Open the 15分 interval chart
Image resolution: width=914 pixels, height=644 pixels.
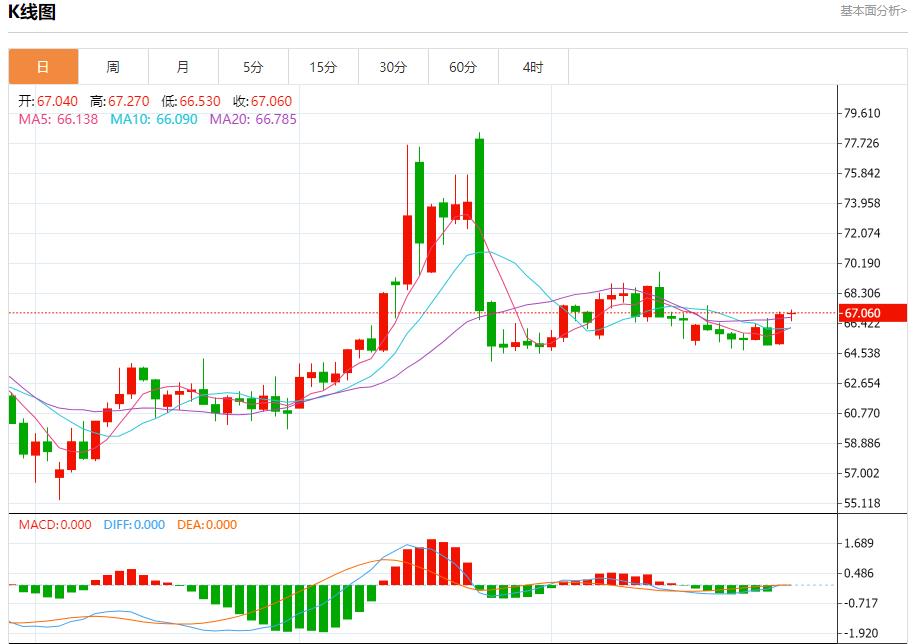(x=323, y=67)
